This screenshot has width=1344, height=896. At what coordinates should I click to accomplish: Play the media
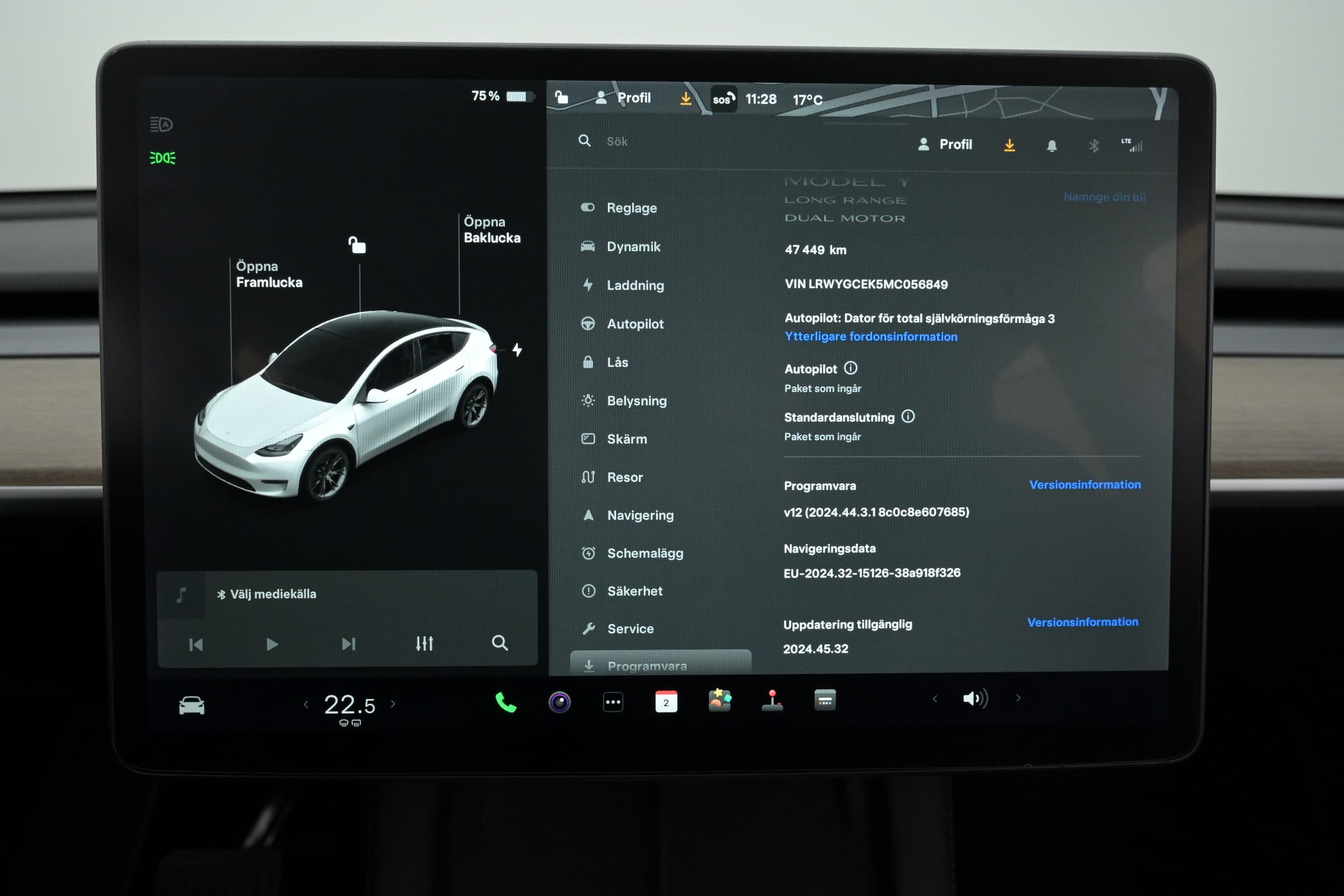272,644
